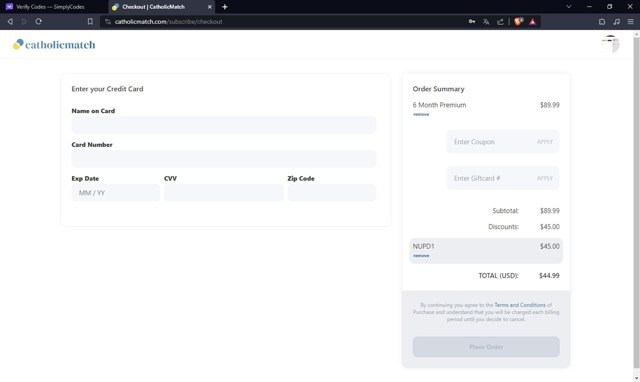
Task: Open the browser hamburger menu
Action: [x=631, y=22]
